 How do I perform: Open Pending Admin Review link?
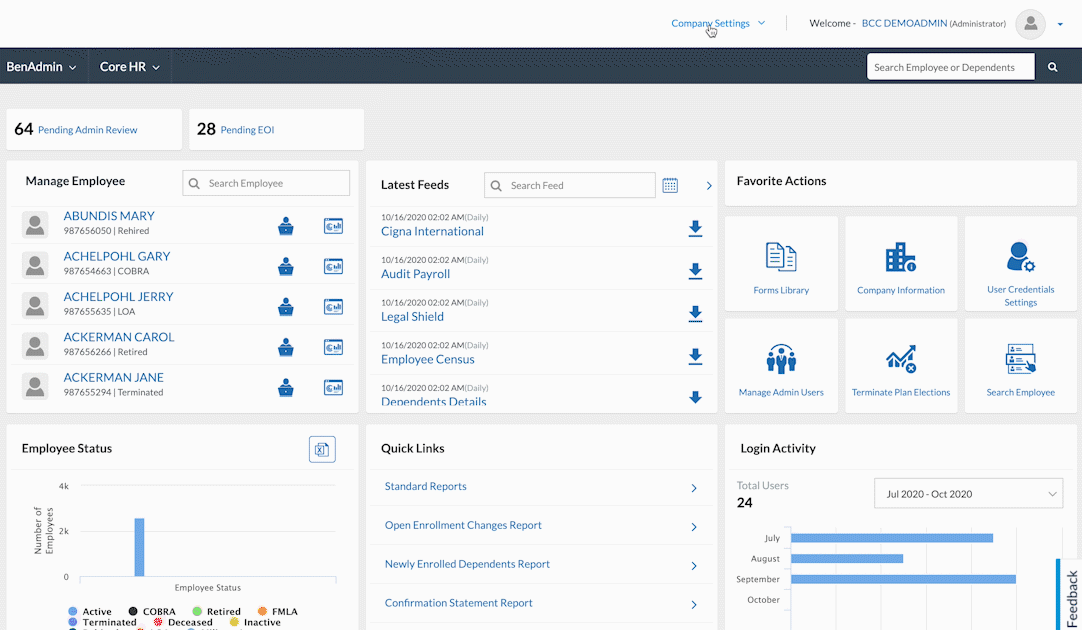pos(87,130)
